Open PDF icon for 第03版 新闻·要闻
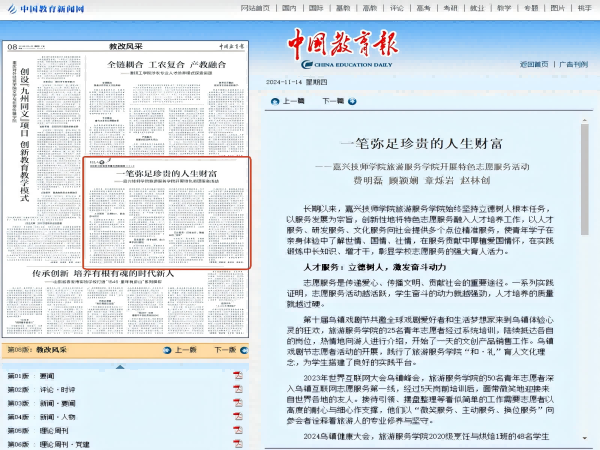Viewport: 600px width, 450px height. (x=238, y=403)
